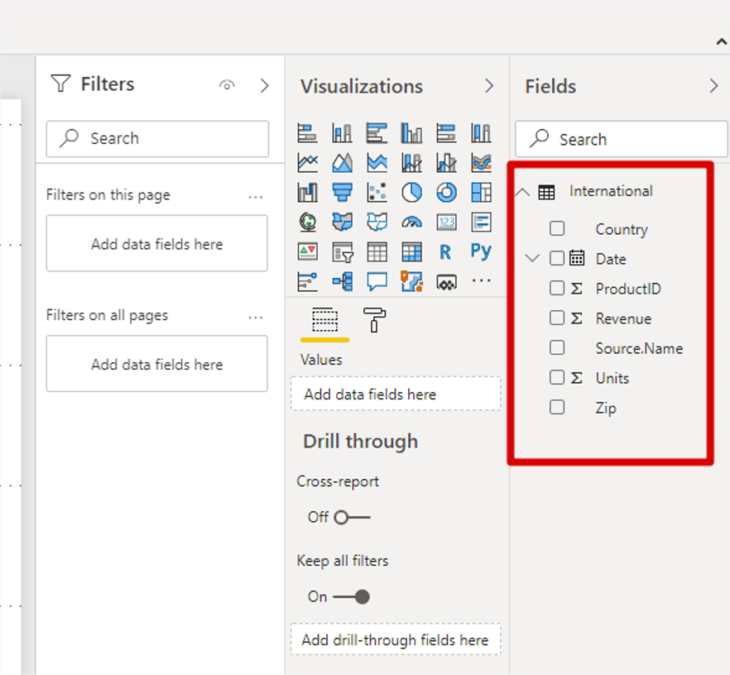Add a Python visual

tap(481, 252)
